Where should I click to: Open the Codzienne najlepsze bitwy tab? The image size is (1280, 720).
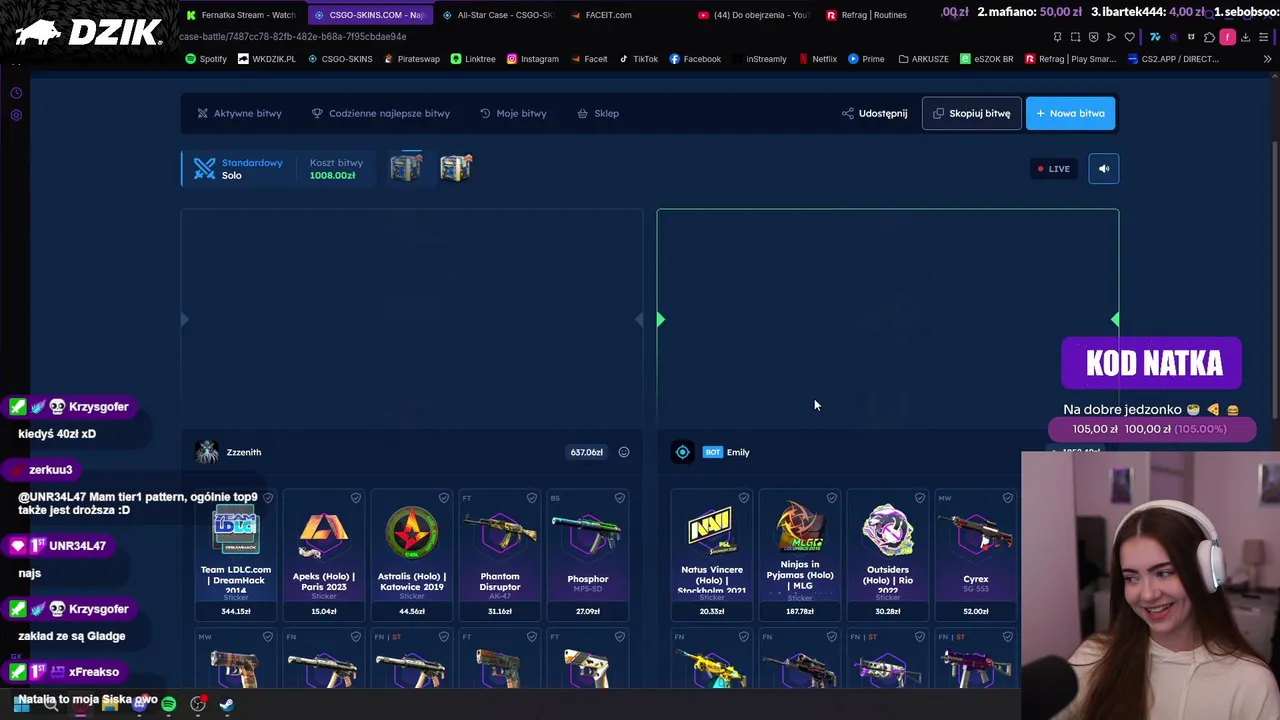coord(381,113)
